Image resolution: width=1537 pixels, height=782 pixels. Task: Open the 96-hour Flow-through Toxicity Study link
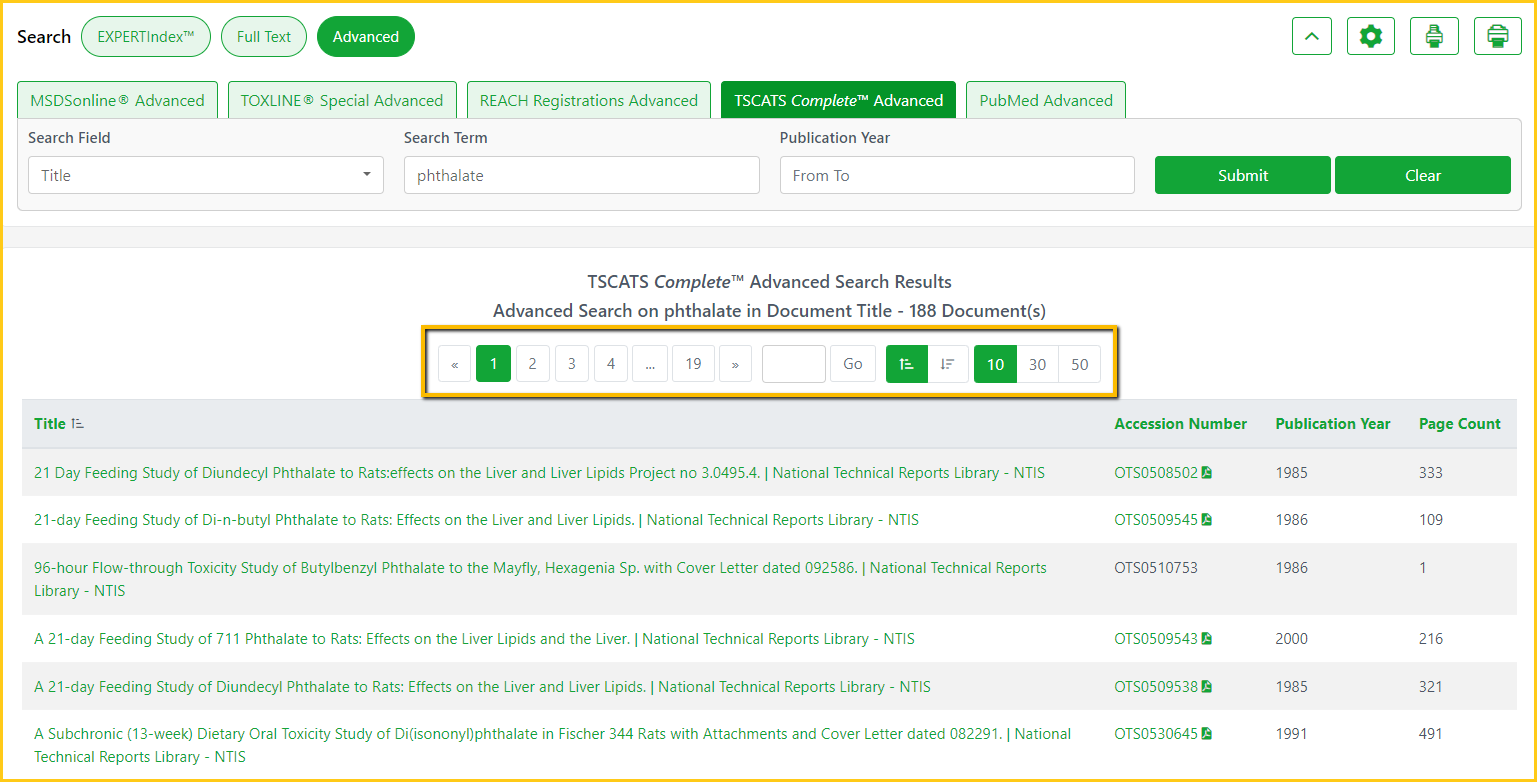[x=445, y=568]
